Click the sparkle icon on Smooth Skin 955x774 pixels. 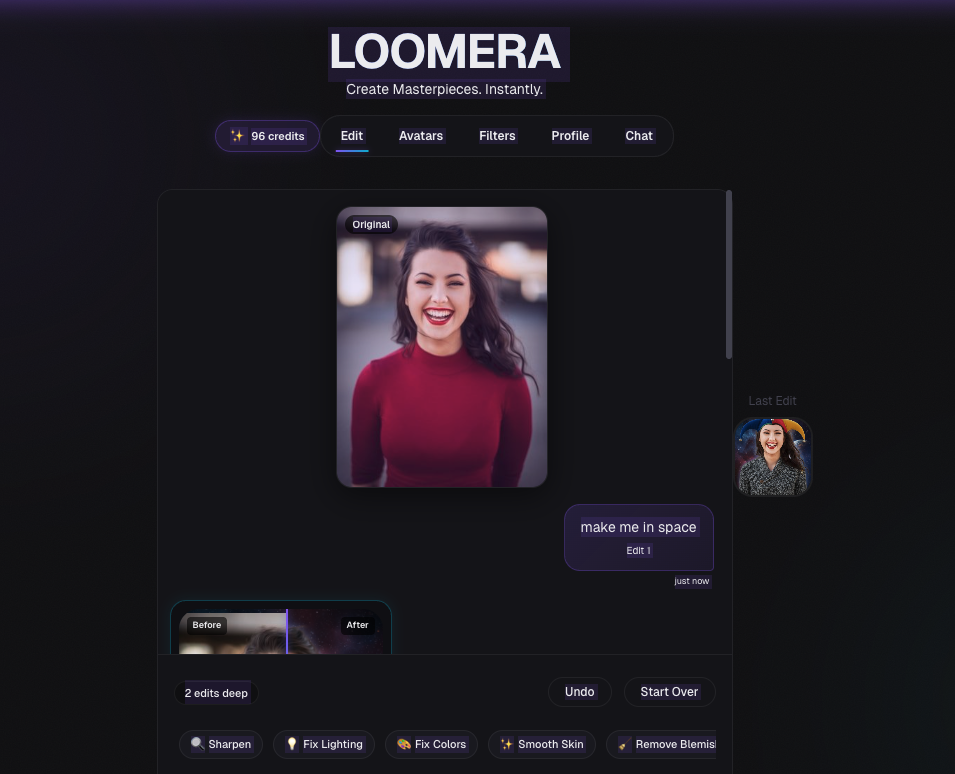pos(507,744)
